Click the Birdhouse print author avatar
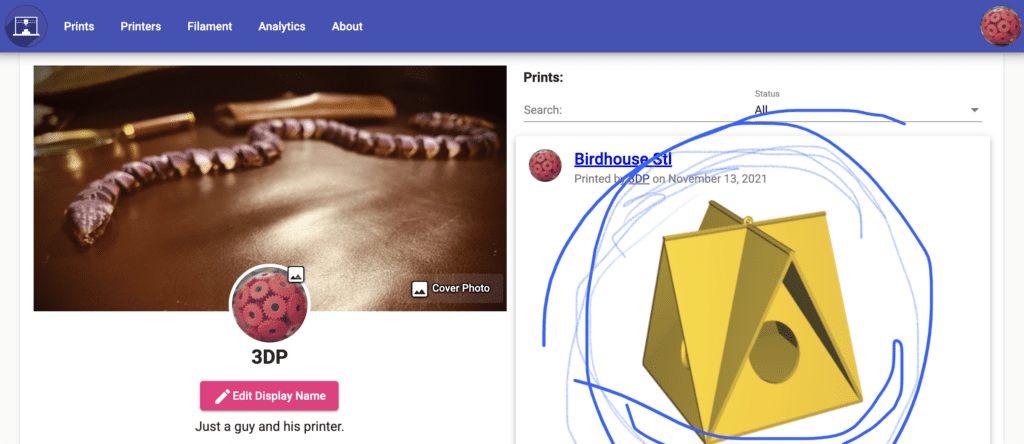 545,165
